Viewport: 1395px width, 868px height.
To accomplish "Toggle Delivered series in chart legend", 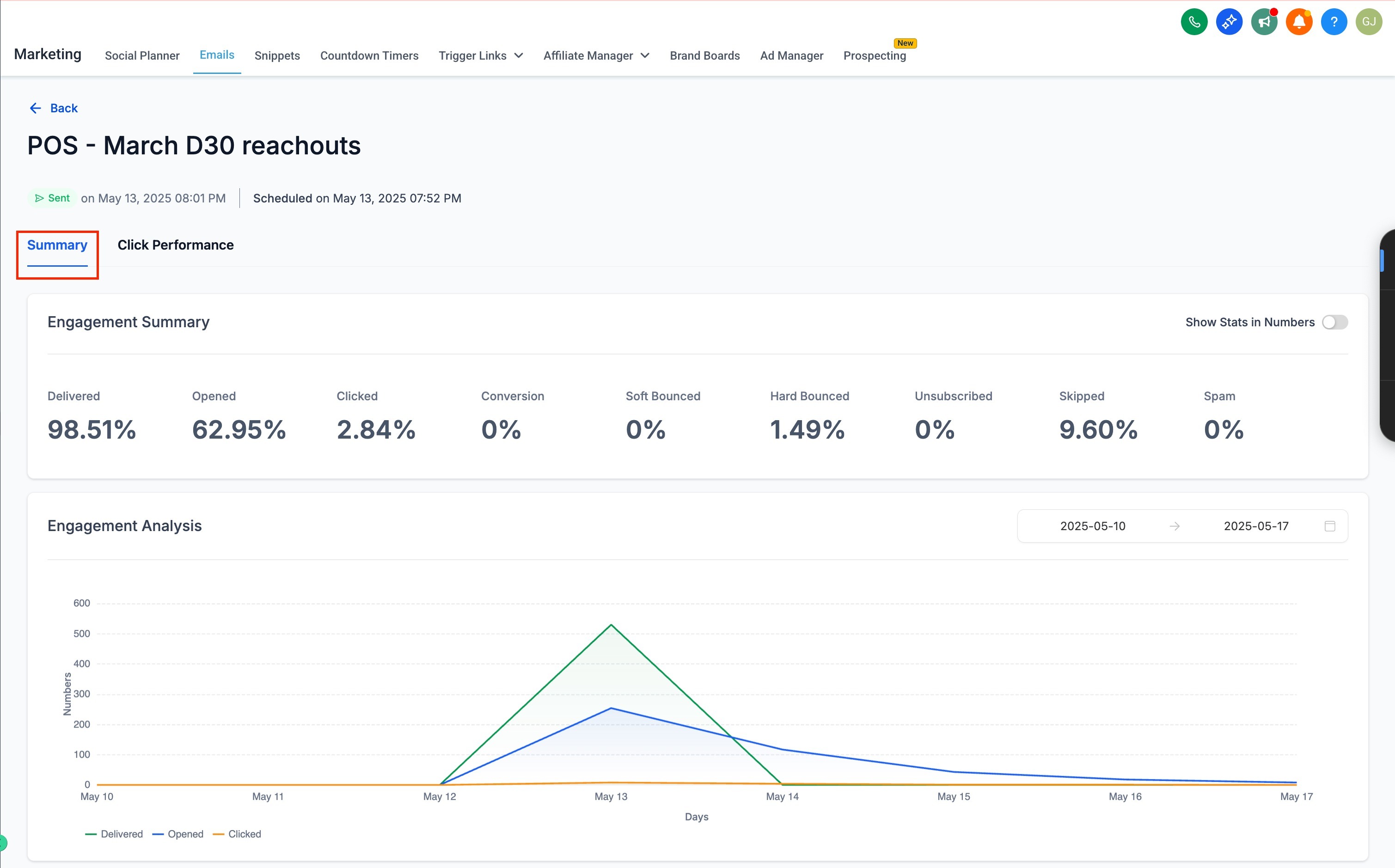I will [114, 834].
